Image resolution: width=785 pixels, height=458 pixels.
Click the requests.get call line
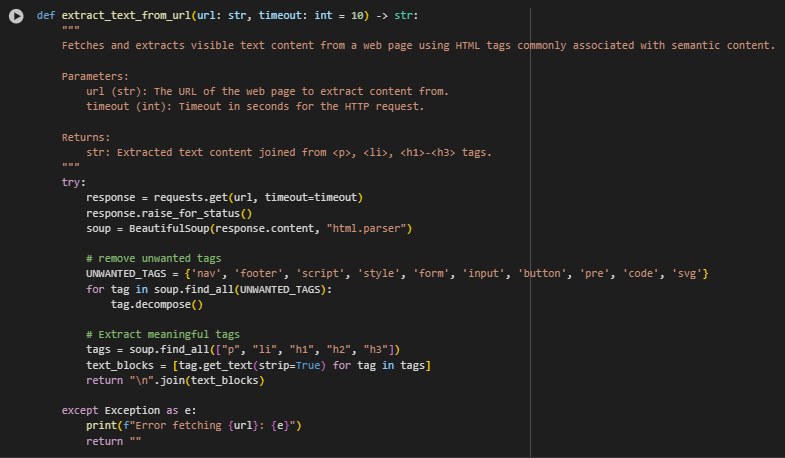click(x=224, y=198)
